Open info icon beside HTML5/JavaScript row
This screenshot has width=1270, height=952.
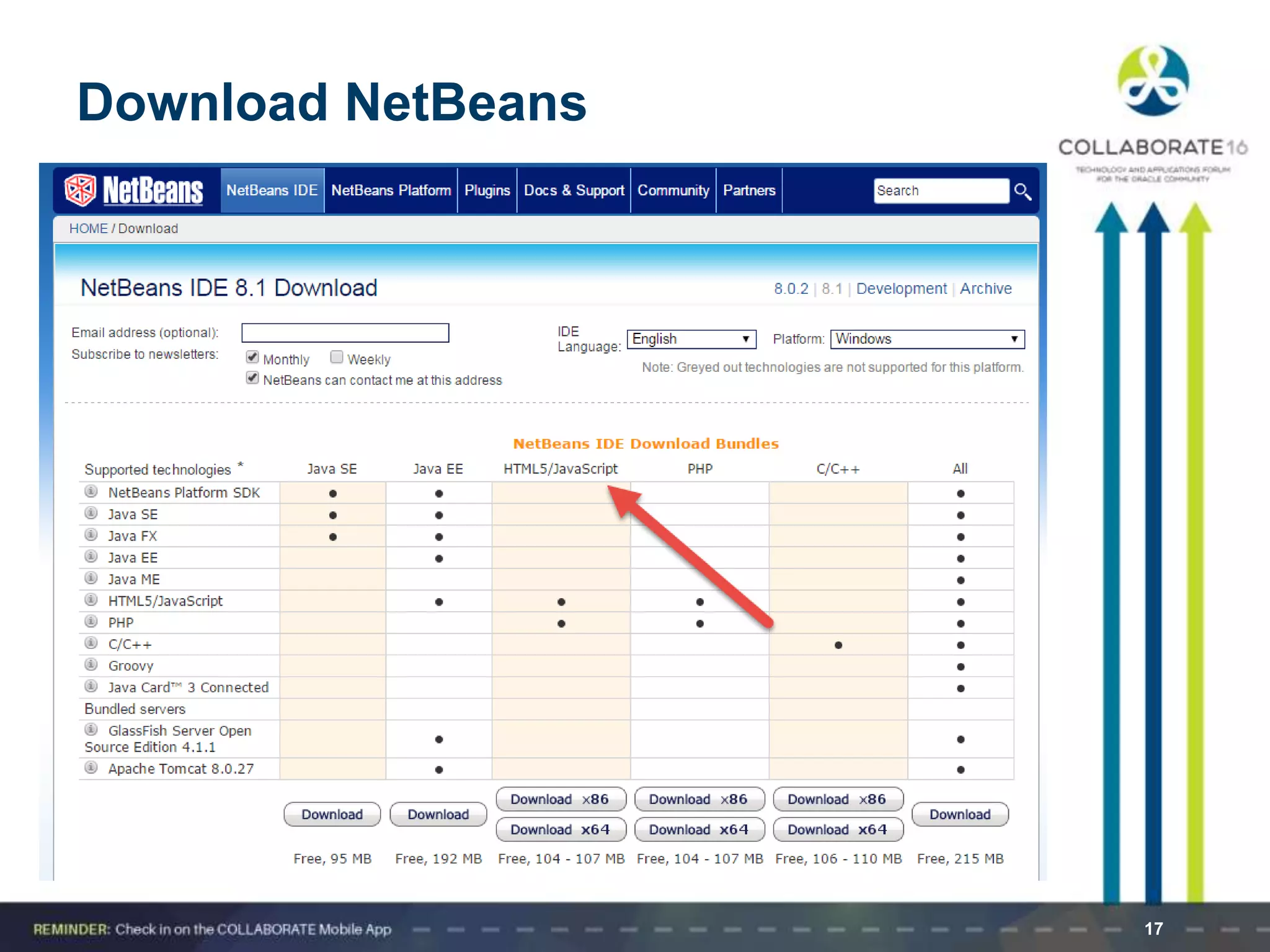click(x=91, y=600)
